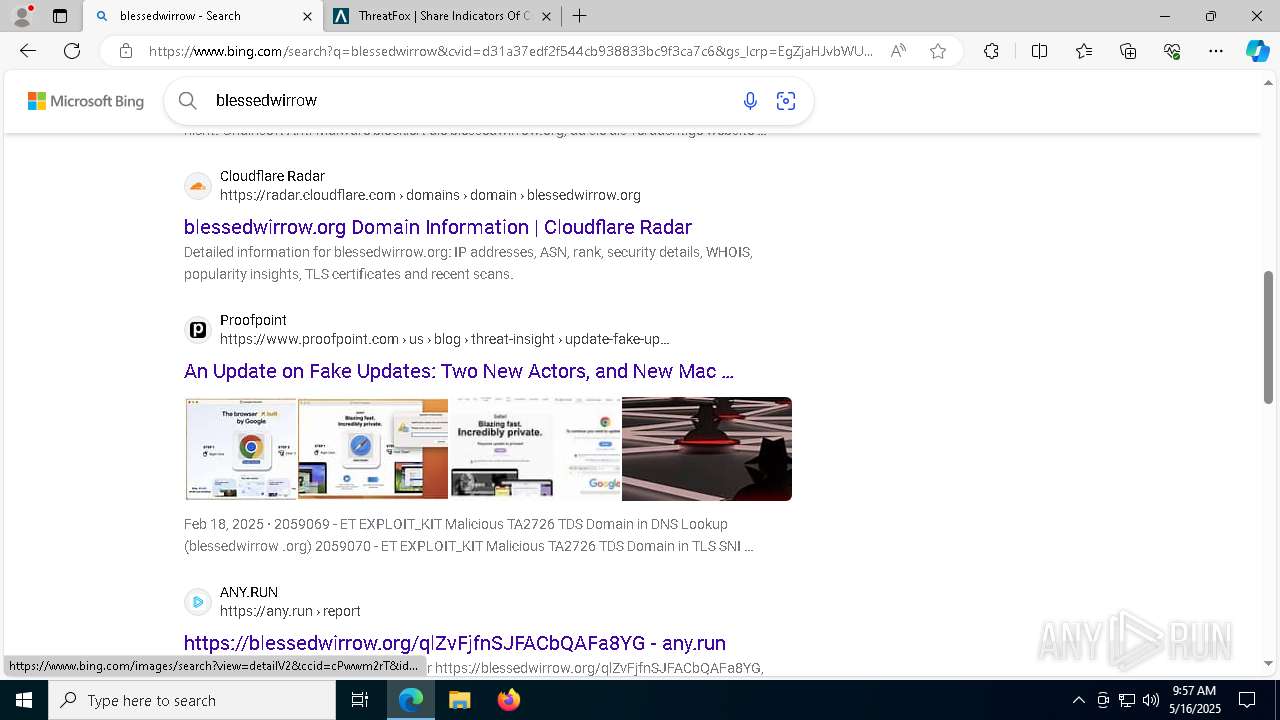Show hidden system tray icons
The width and height of the screenshot is (1280, 720).
click(x=1078, y=700)
